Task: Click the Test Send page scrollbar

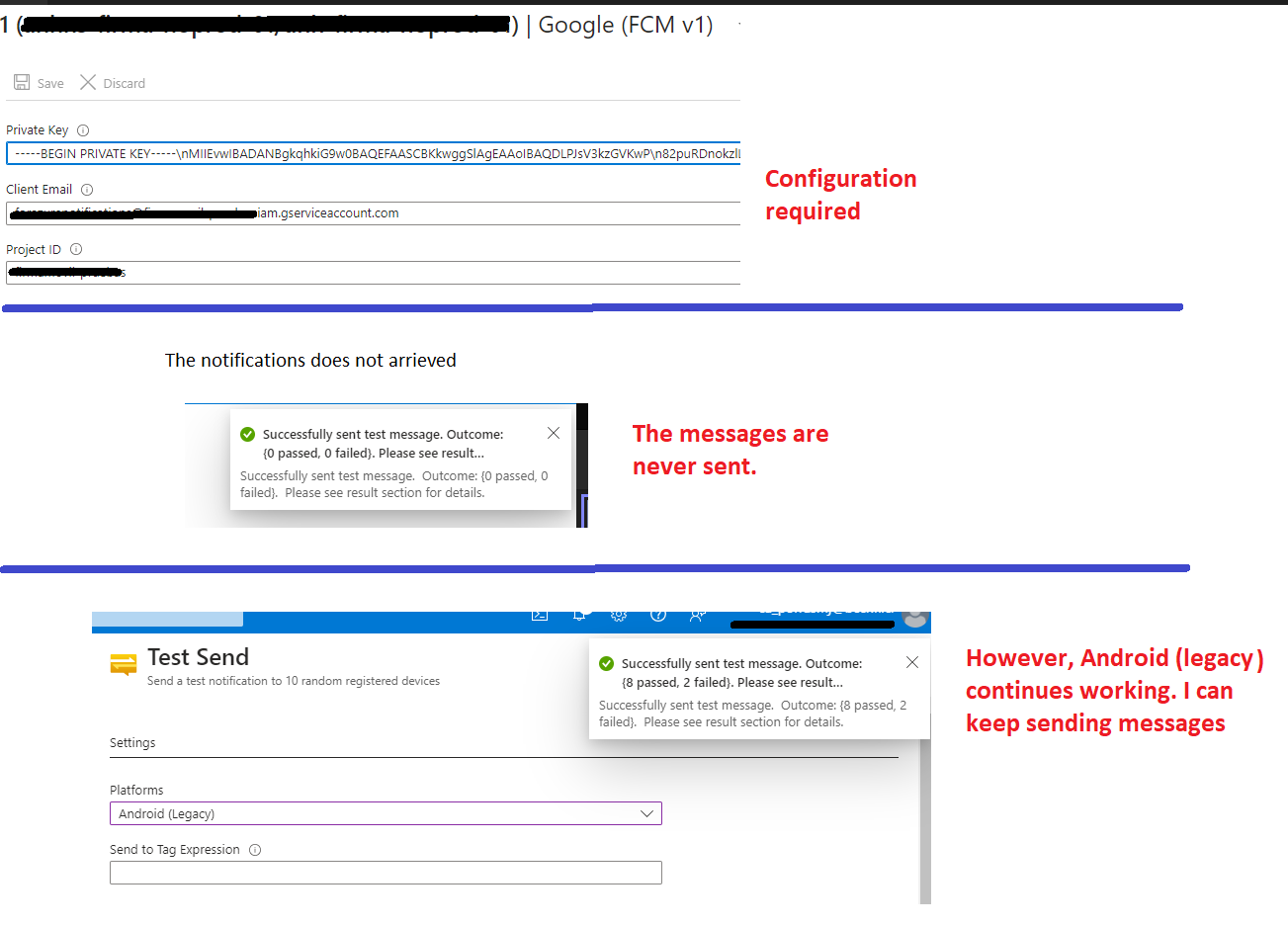Action: [x=925, y=820]
